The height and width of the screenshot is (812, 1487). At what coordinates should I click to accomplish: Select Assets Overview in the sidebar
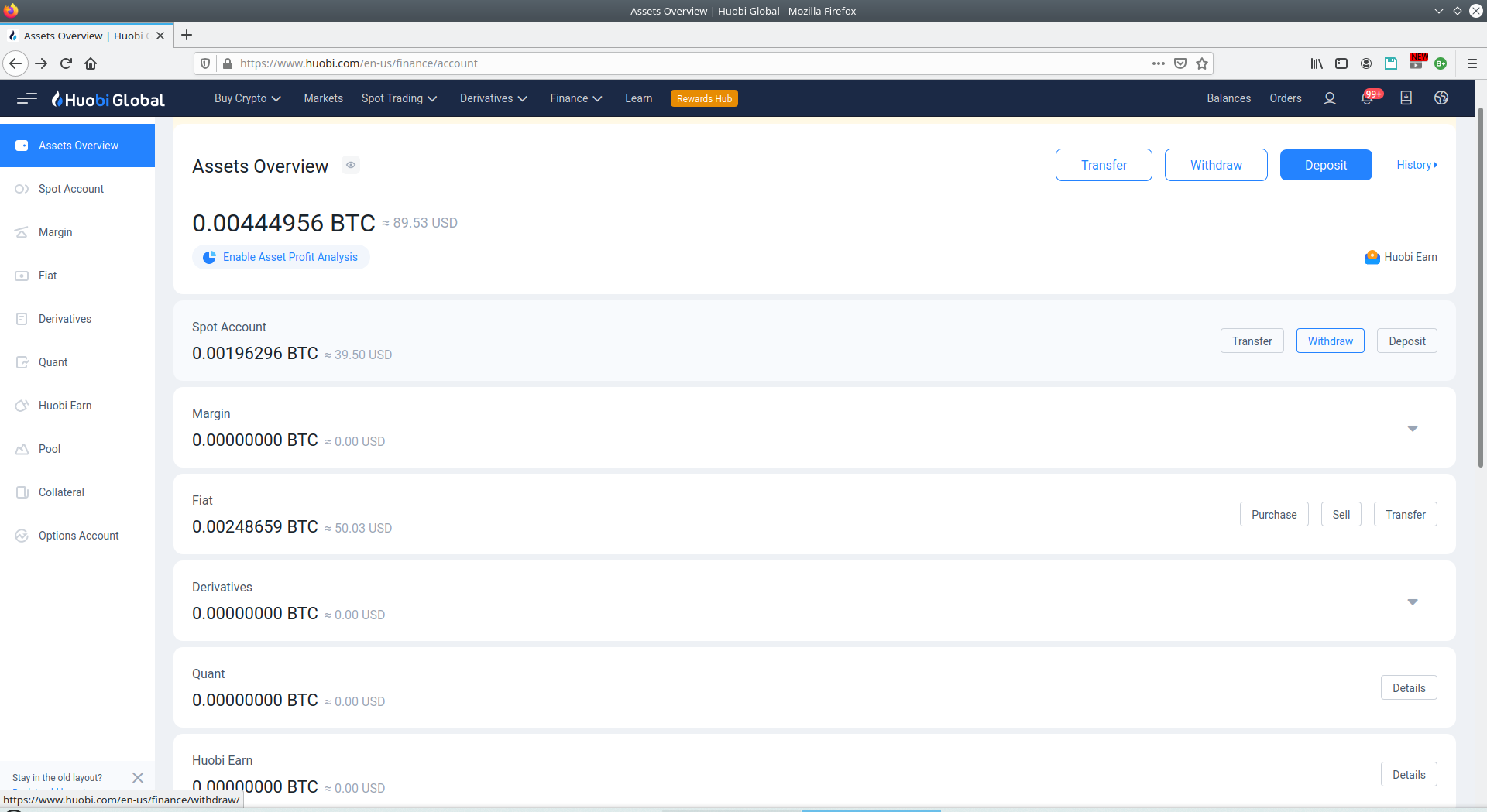tap(77, 146)
